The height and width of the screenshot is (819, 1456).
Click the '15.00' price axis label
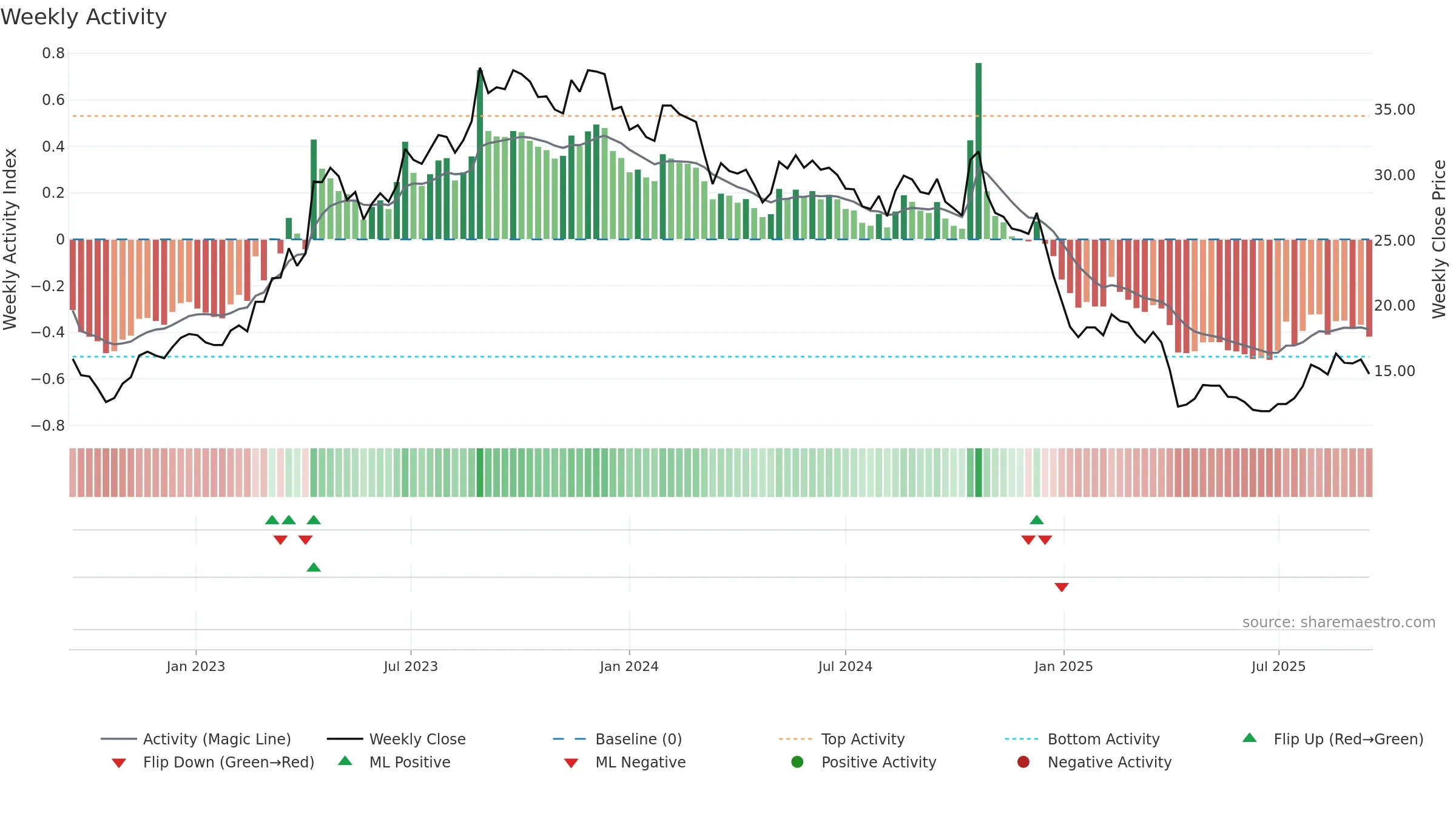[1395, 371]
